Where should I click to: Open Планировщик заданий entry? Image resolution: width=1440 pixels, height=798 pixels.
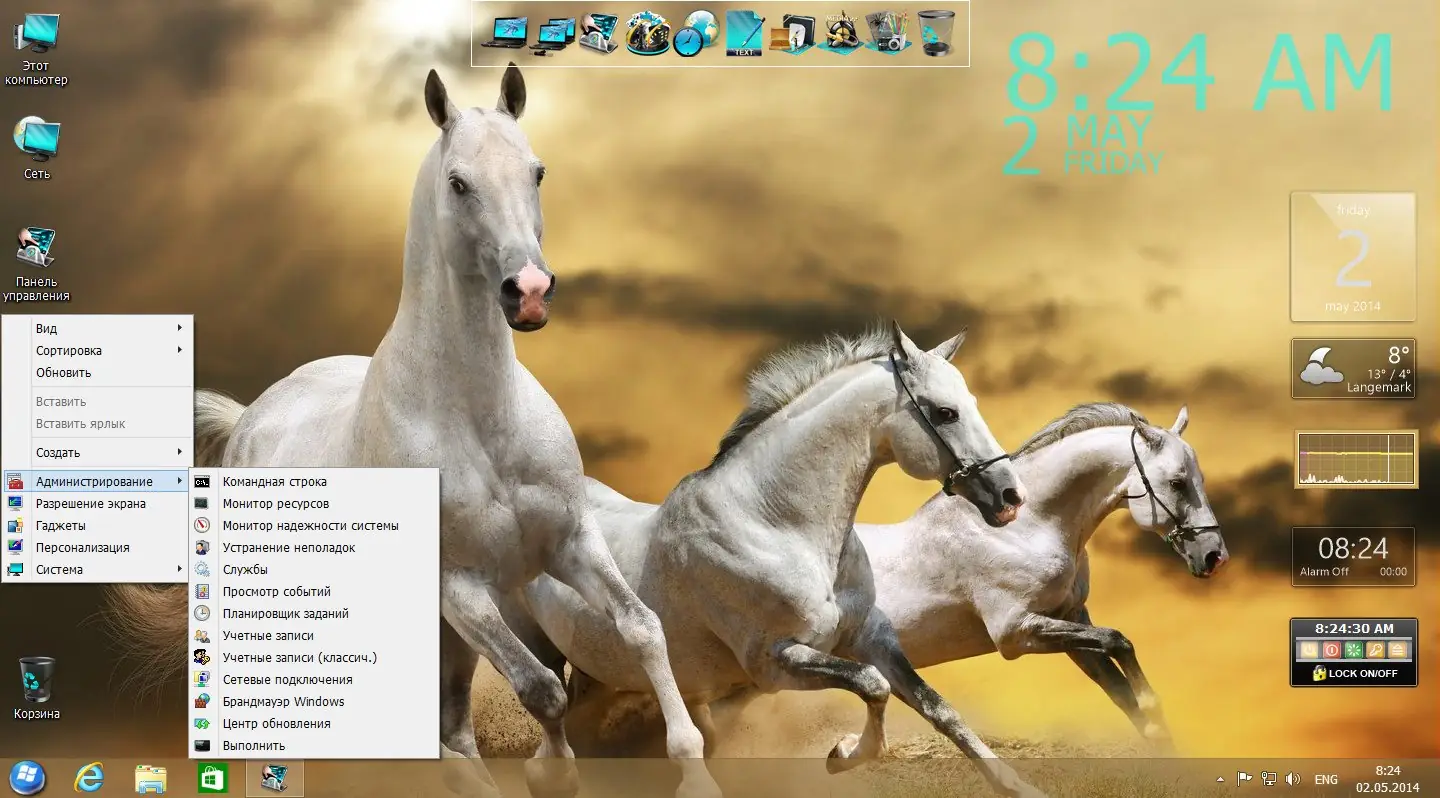[314, 613]
